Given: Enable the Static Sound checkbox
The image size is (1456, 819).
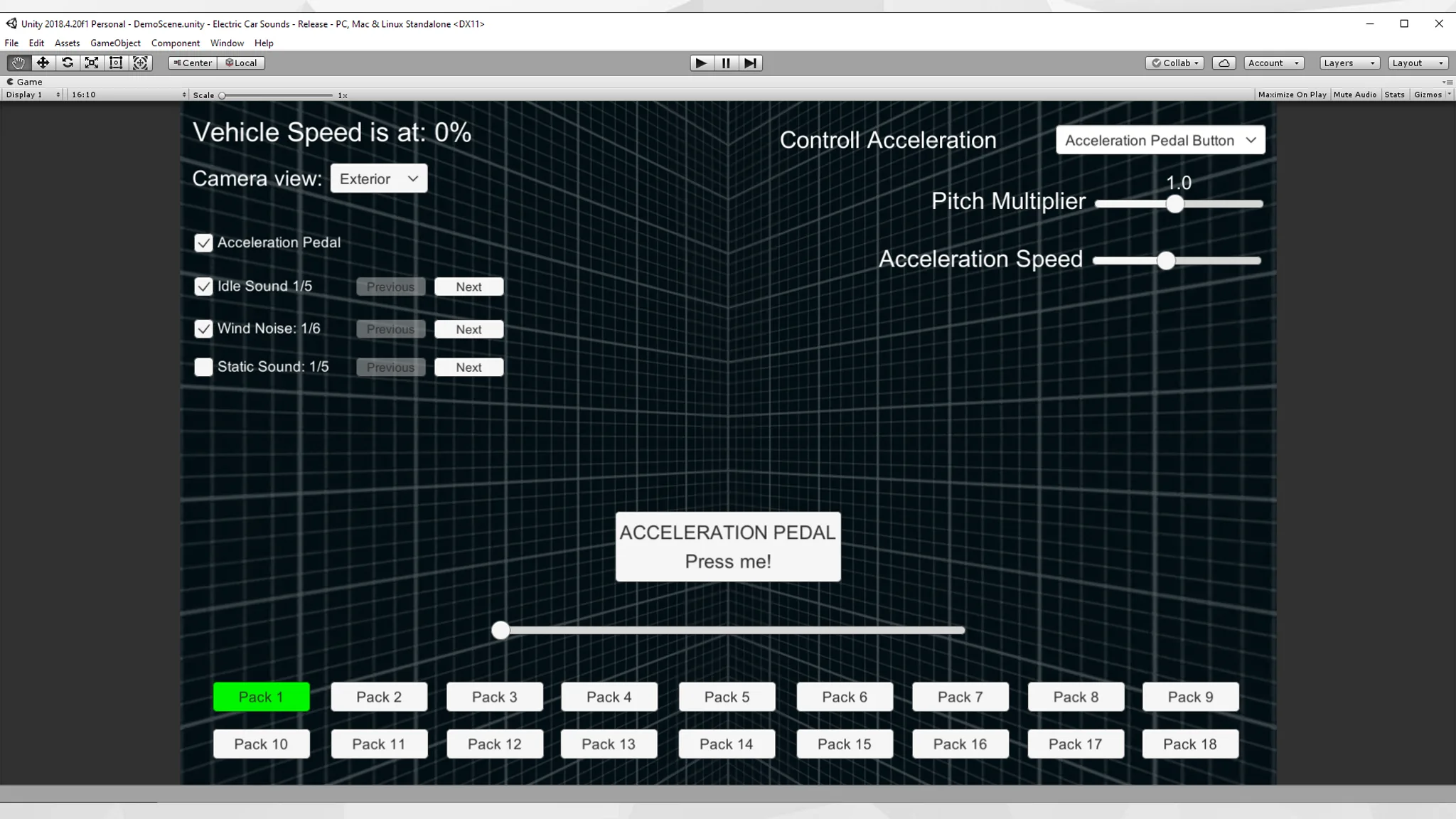Looking at the screenshot, I should 203,367.
